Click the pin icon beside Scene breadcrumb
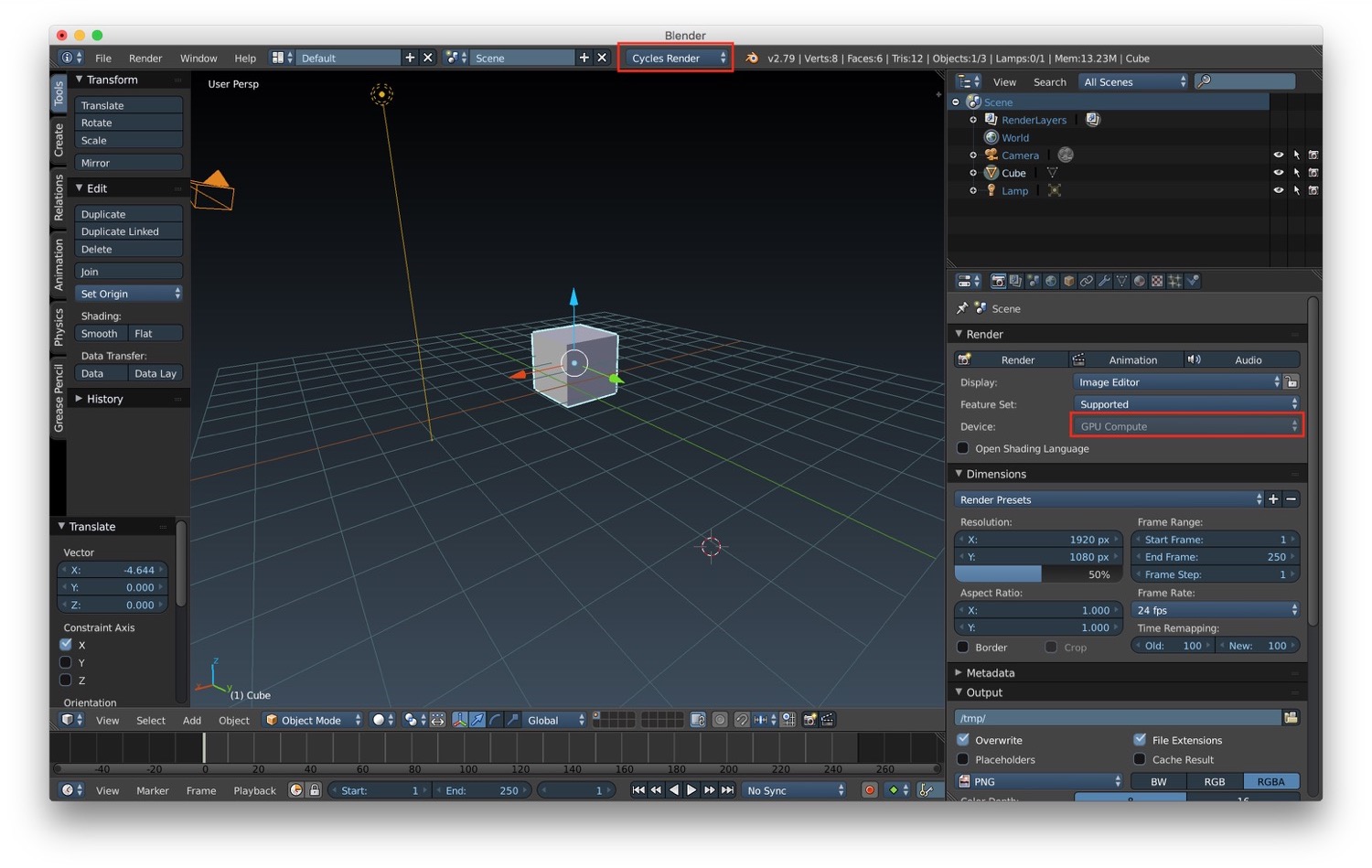 [x=962, y=308]
